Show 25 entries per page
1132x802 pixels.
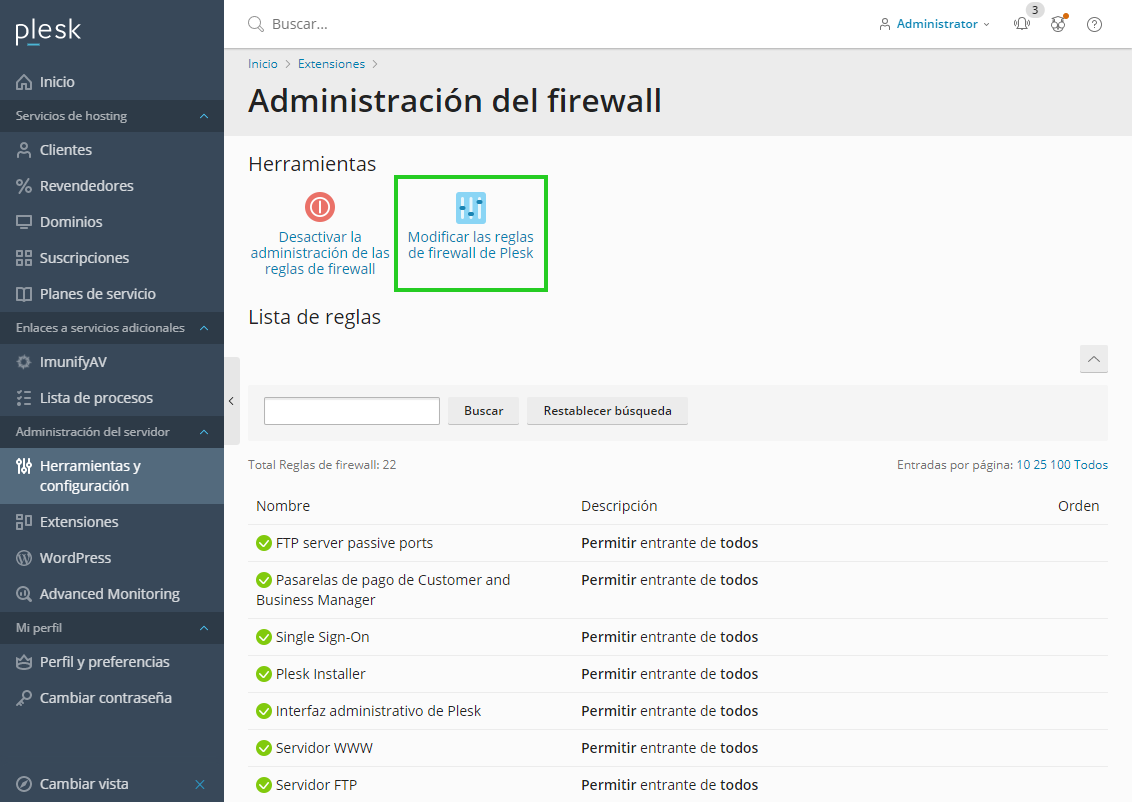pos(1040,466)
